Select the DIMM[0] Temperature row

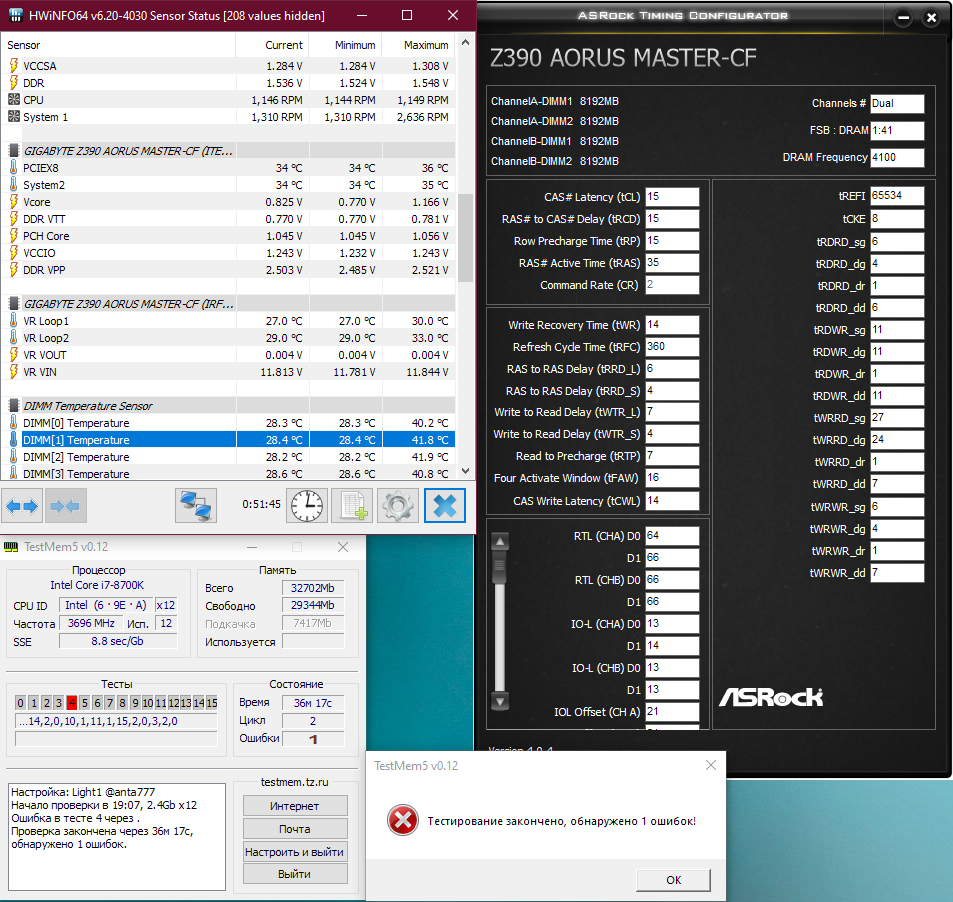(228, 422)
